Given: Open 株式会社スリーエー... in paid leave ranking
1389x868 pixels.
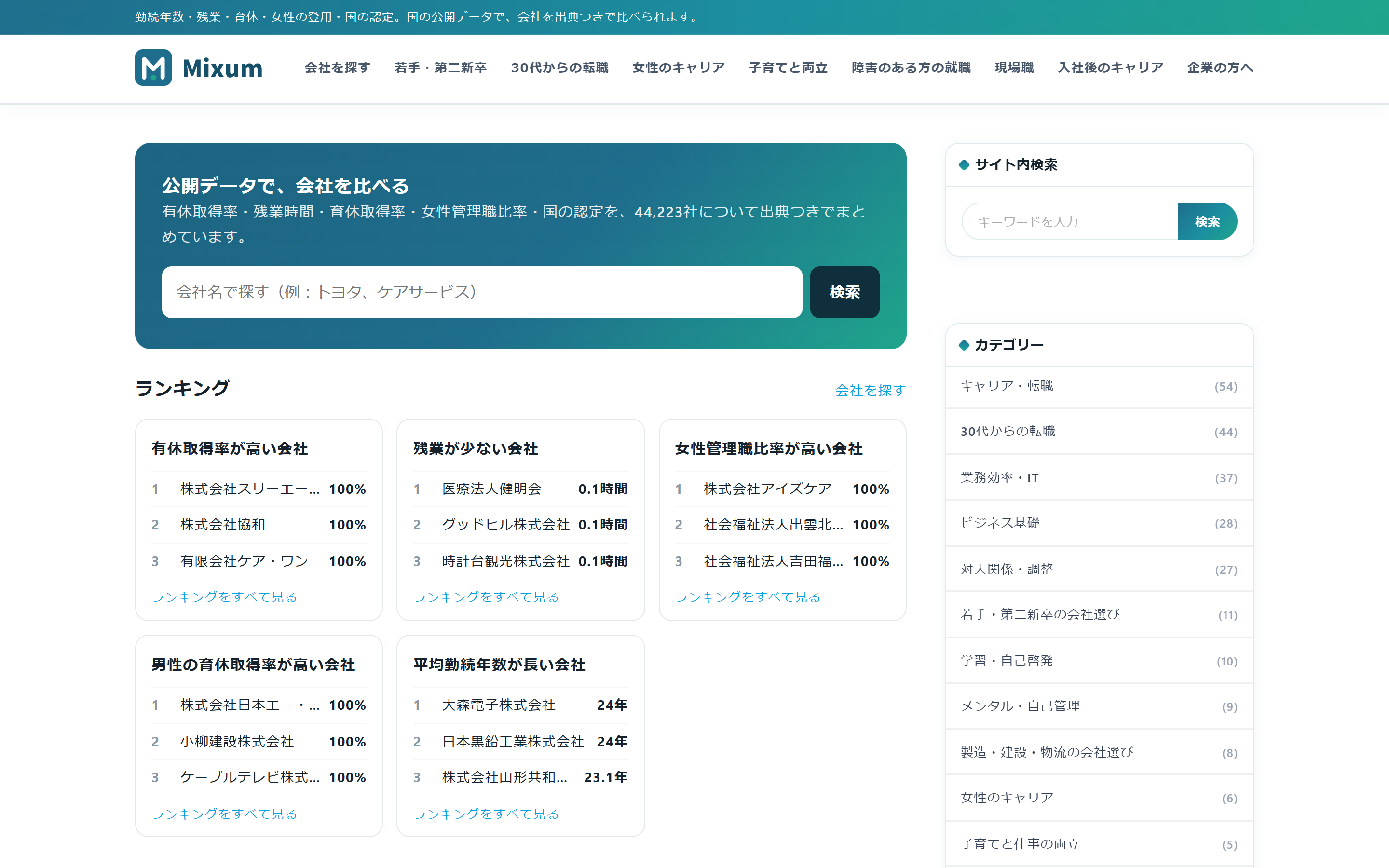Looking at the screenshot, I should pyautogui.click(x=259, y=489).
